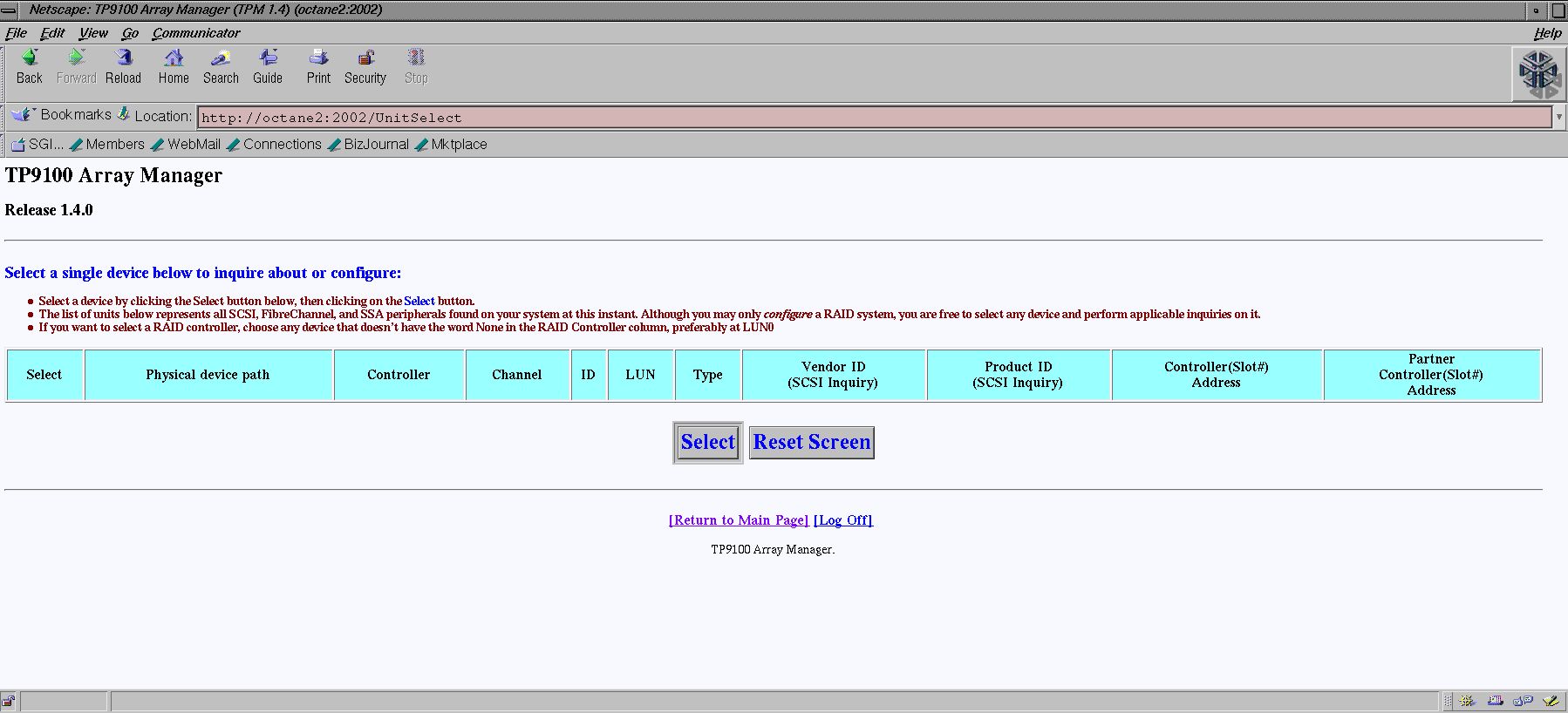Click the Reset Screen button
This screenshot has width=1568, height=713.
tap(812, 443)
